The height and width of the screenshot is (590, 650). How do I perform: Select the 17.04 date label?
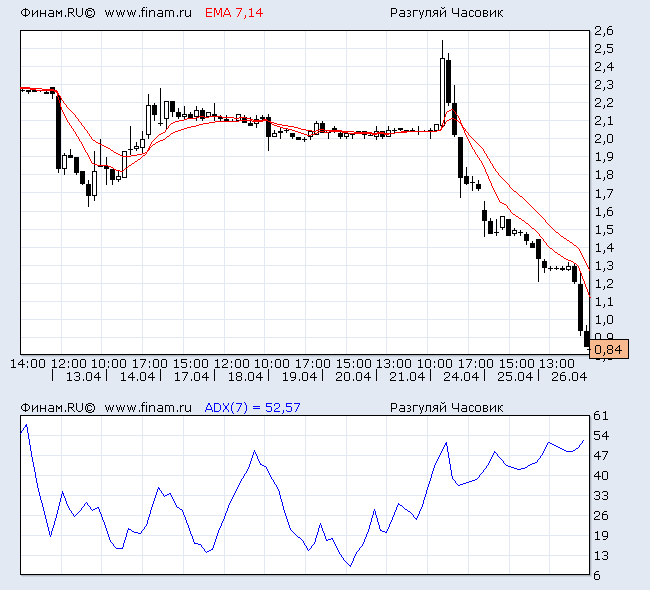191,376
